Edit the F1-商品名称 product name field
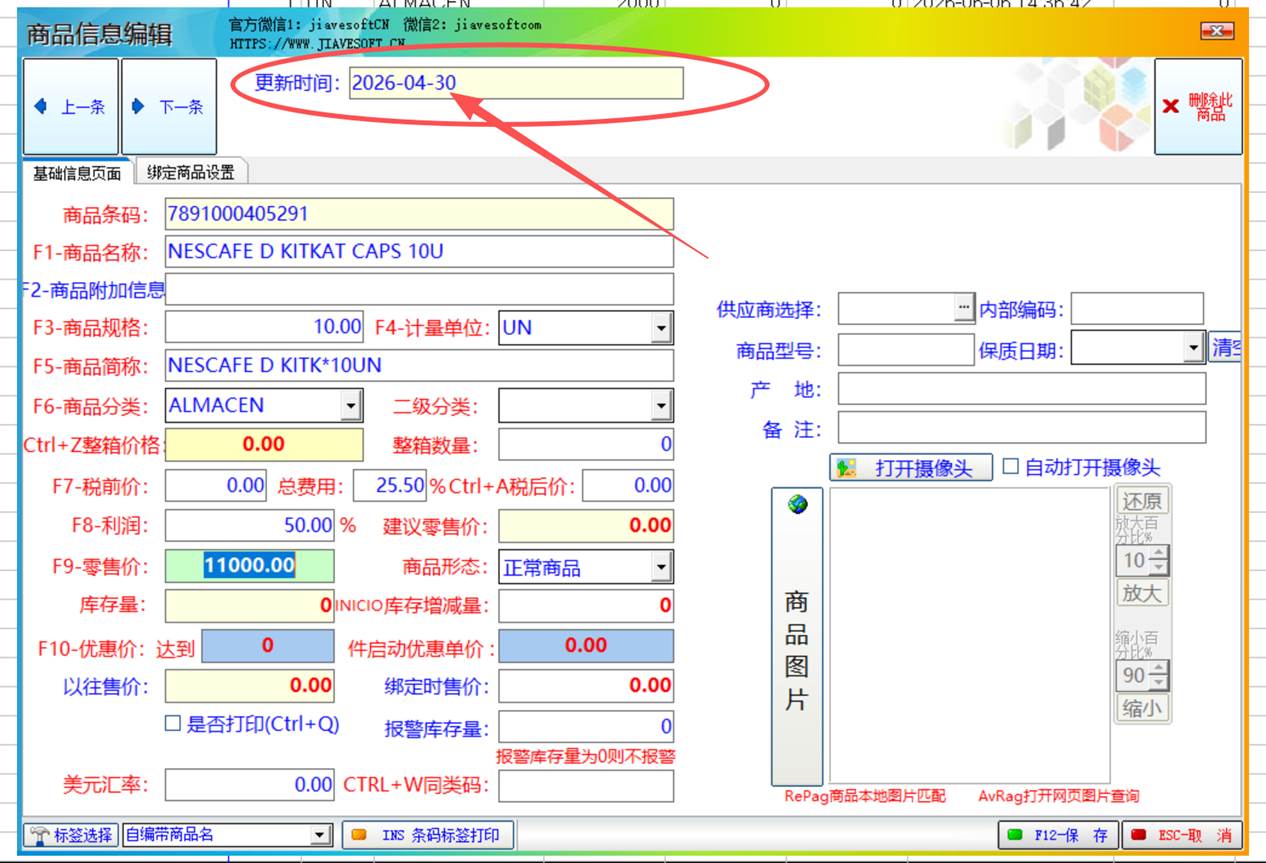Screen dimensions: 1266x863 pos(419,251)
